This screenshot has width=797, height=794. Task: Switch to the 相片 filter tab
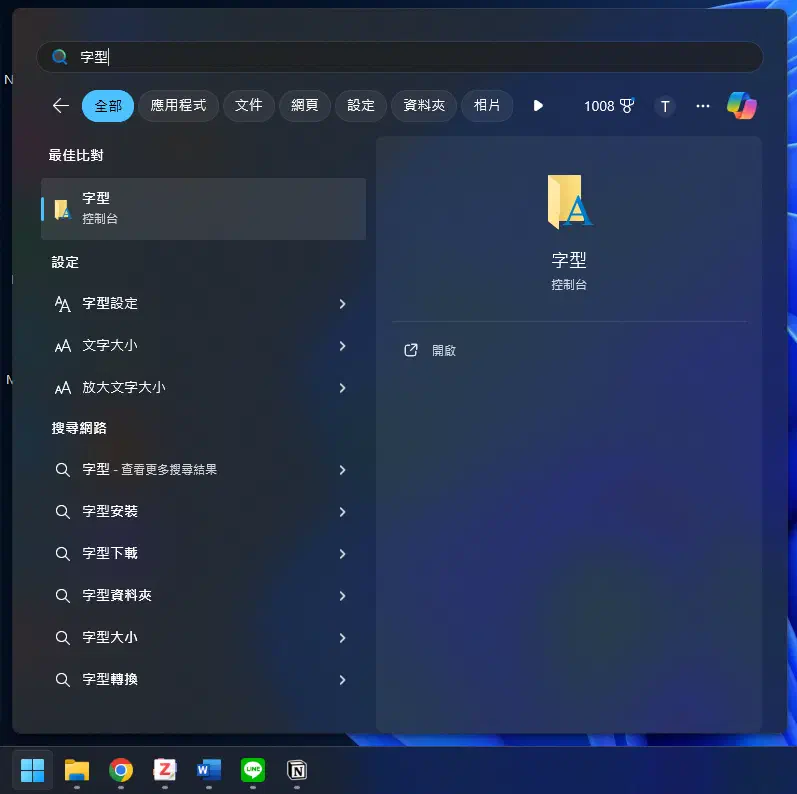(x=487, y=106)
